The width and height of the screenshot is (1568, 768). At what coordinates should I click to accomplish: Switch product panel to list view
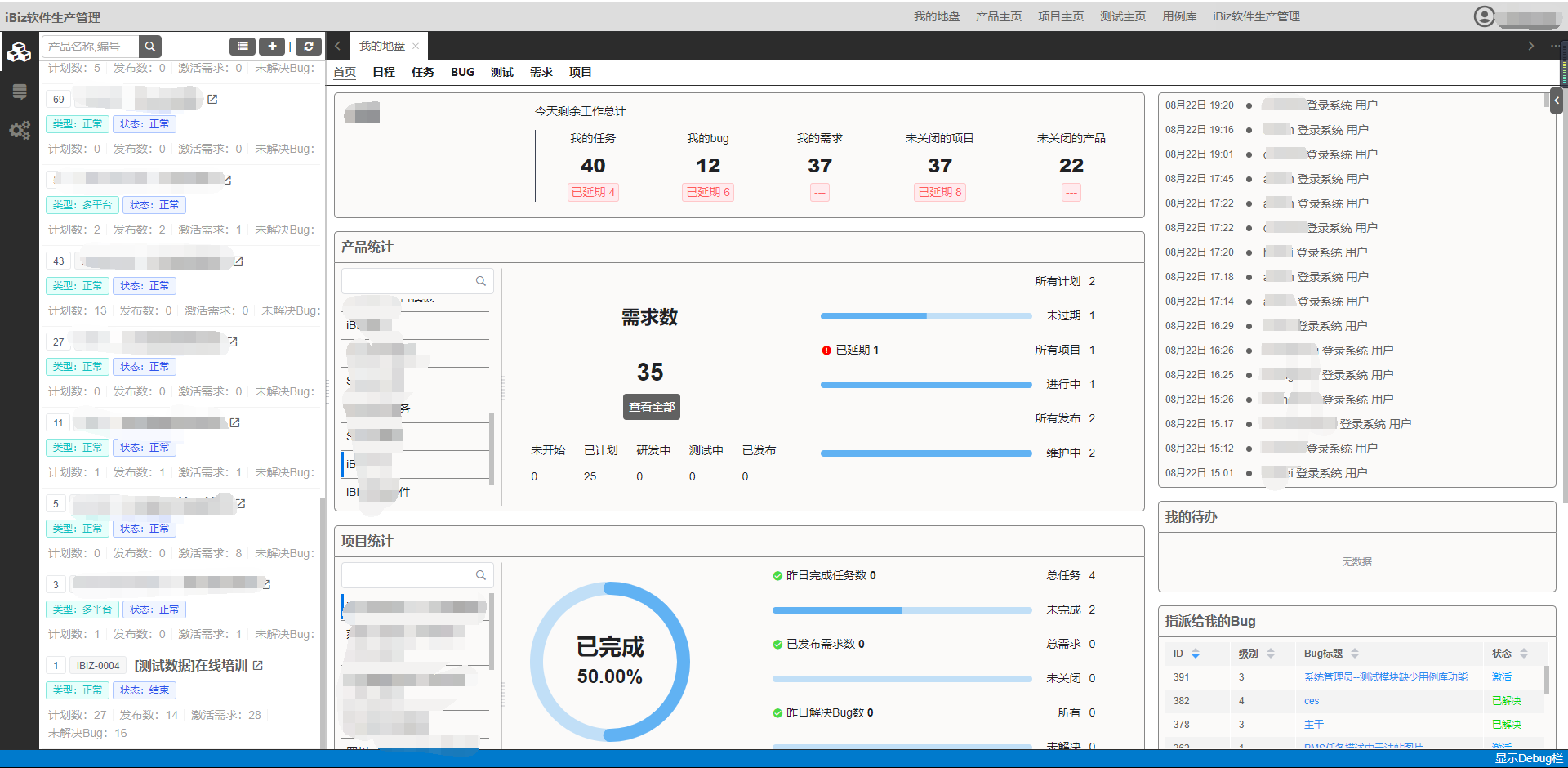(x=243, y=47)
